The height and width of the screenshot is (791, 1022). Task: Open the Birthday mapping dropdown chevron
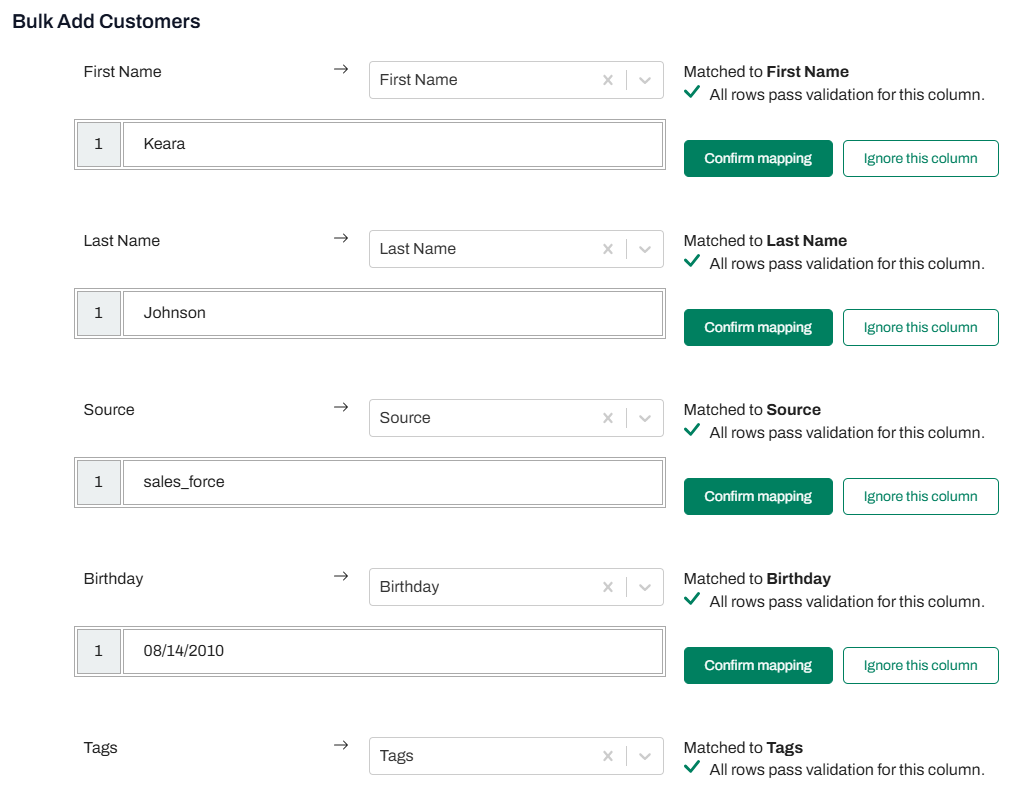pyautogui.click(x=645, y=587)
